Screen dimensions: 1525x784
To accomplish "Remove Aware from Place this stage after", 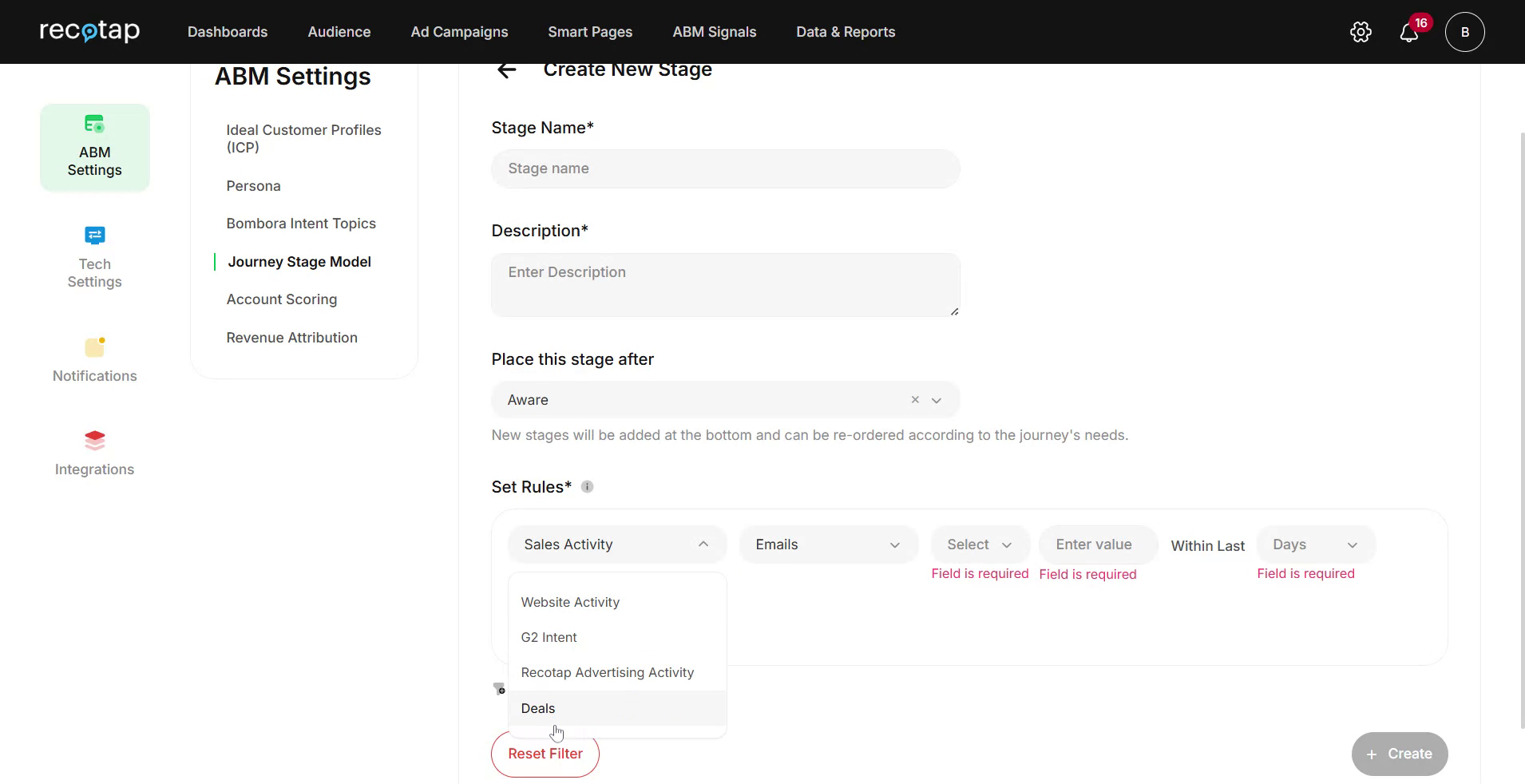I will coord(913,399).
